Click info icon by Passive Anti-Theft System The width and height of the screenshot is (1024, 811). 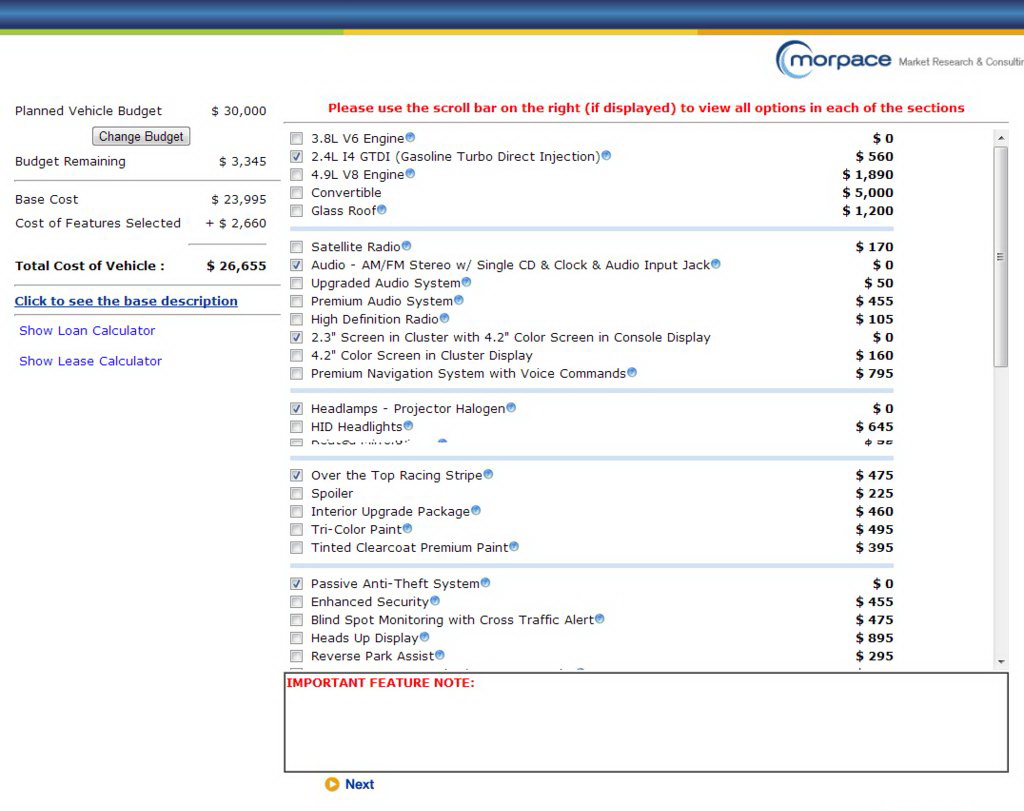click(x=485, y=582)
